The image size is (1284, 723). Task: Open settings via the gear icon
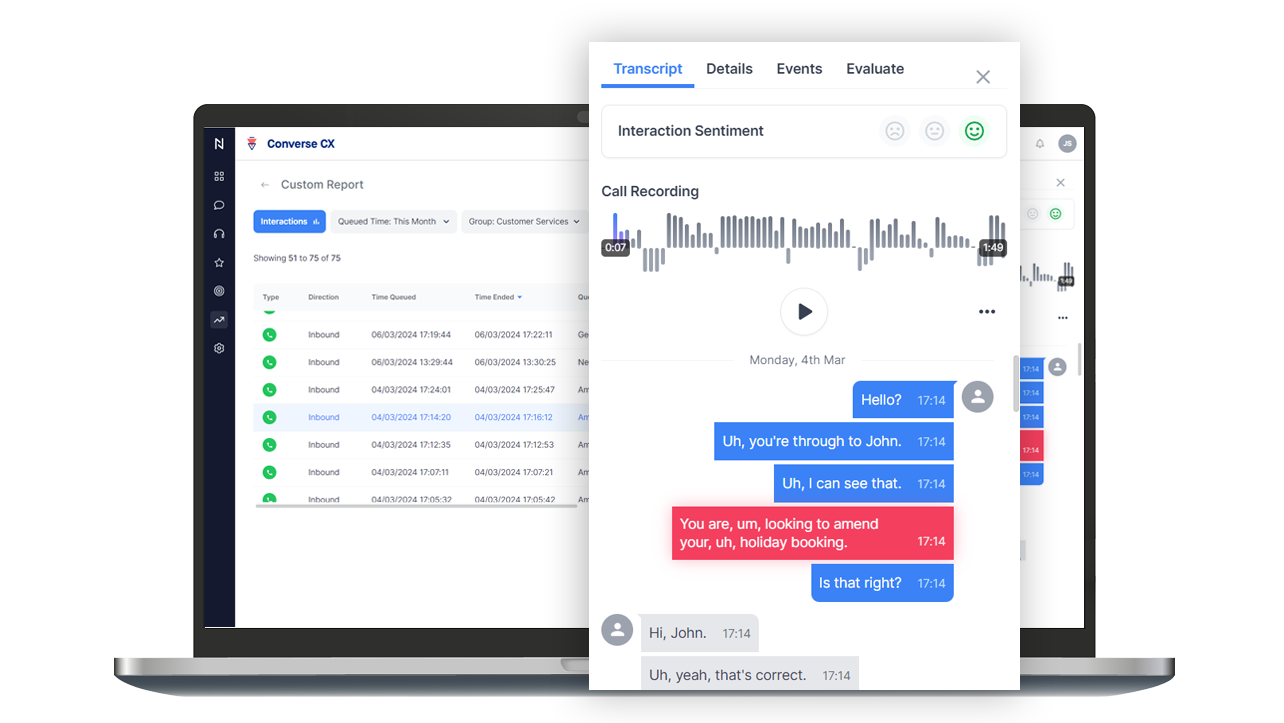coord(219,347)
